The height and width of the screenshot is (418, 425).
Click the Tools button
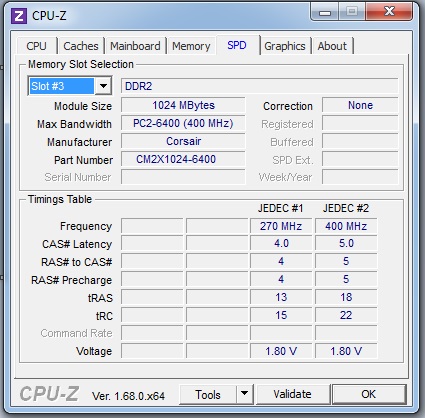tap(208, 394)
